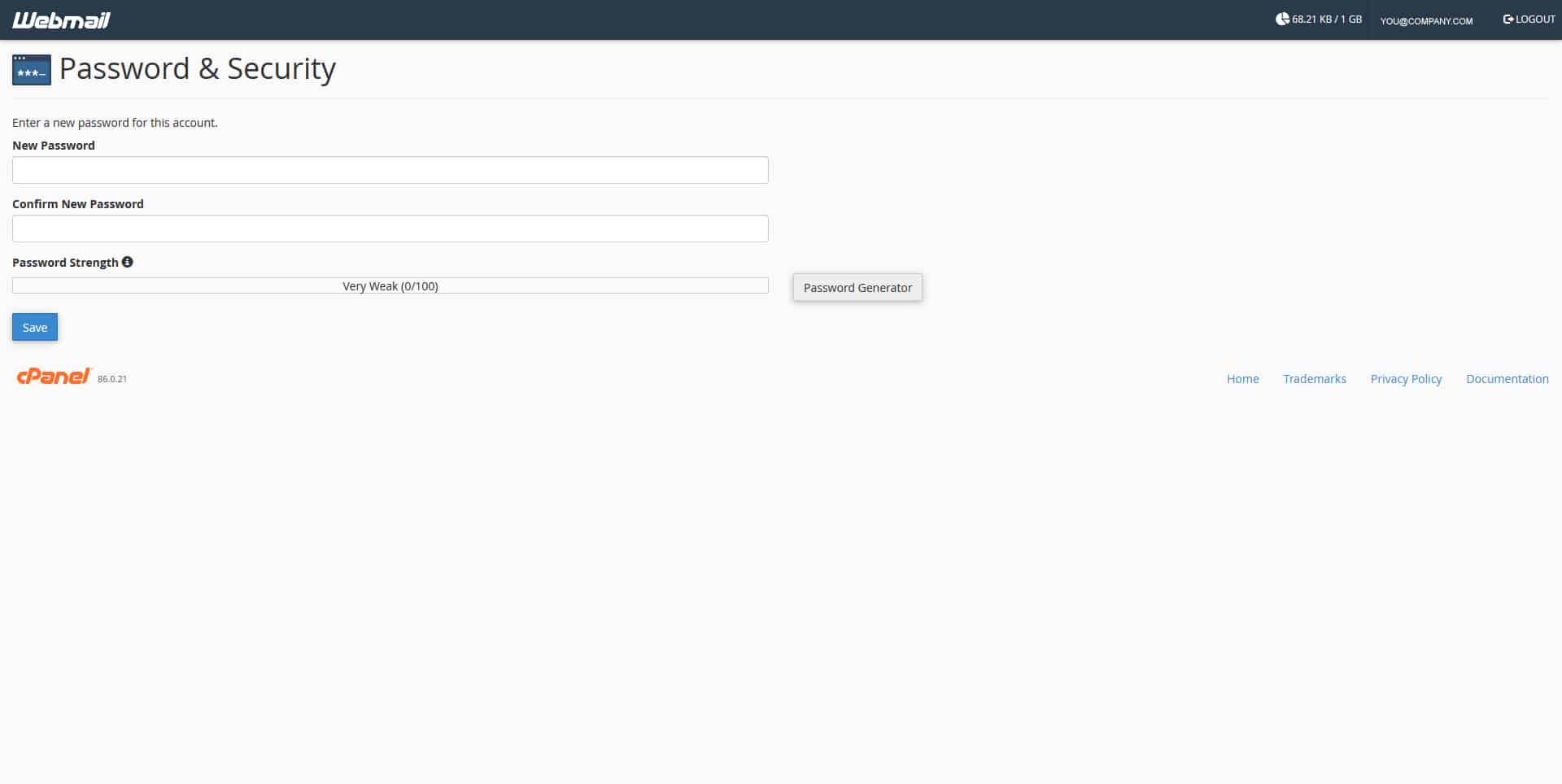The height and width of the screenshot is (784, 1562).
Task: Open the Password Generator
Action: tap(857, 288)
